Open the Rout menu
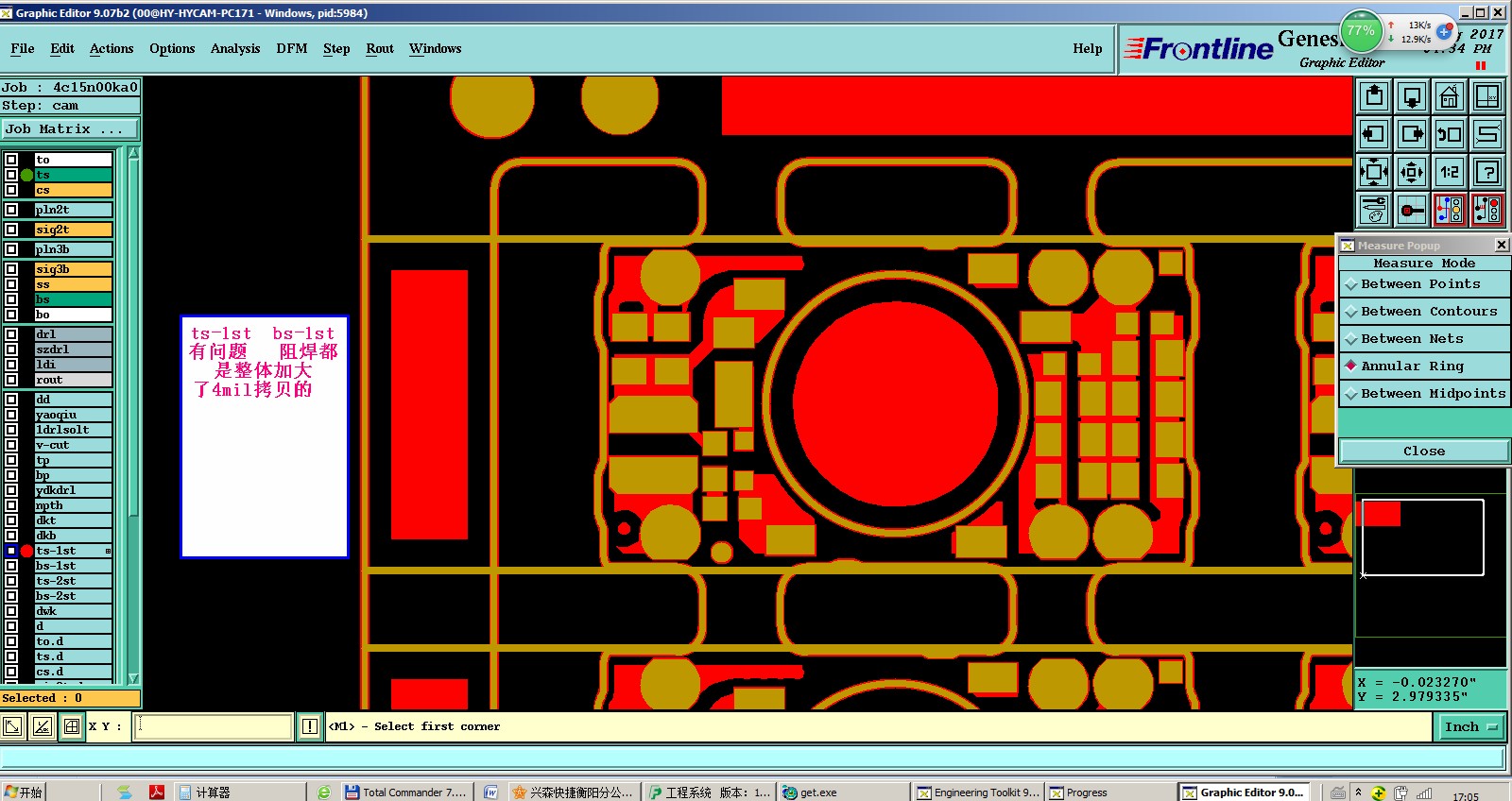This screenshot has width=1512, height=801. coord(380,49)
